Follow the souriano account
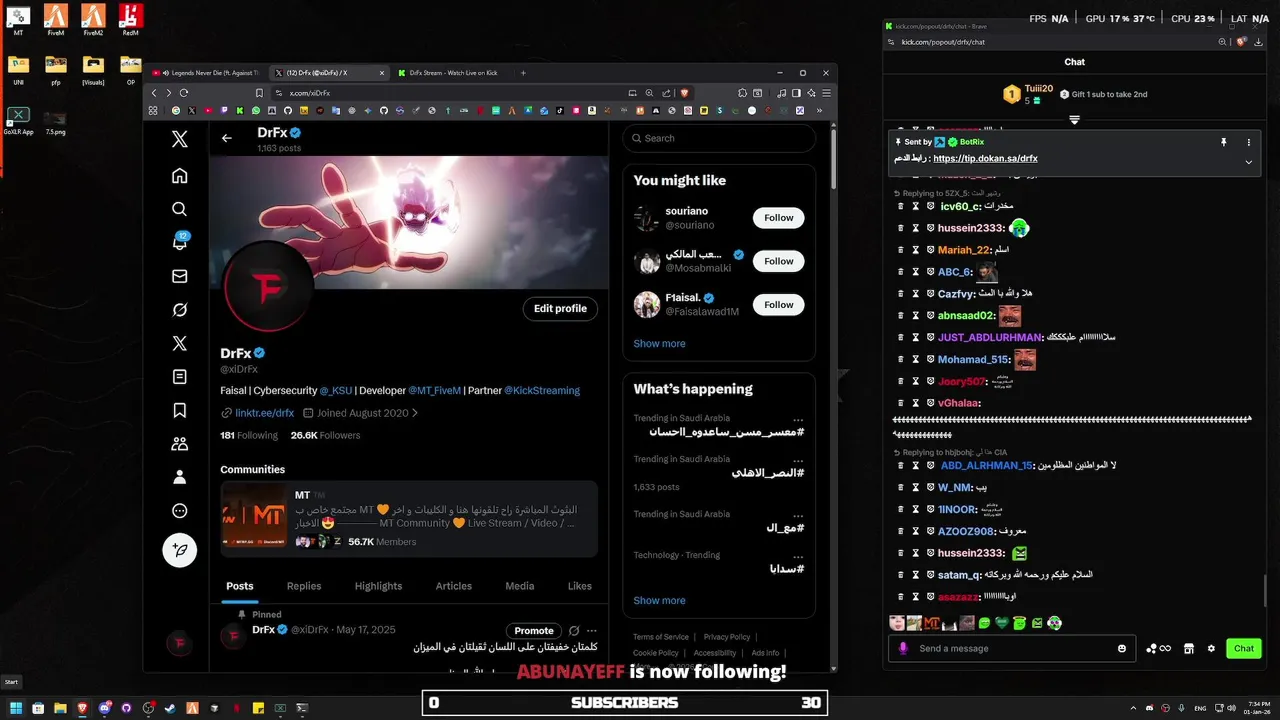This screenshot has width=1280, height=720. (779, 218)
